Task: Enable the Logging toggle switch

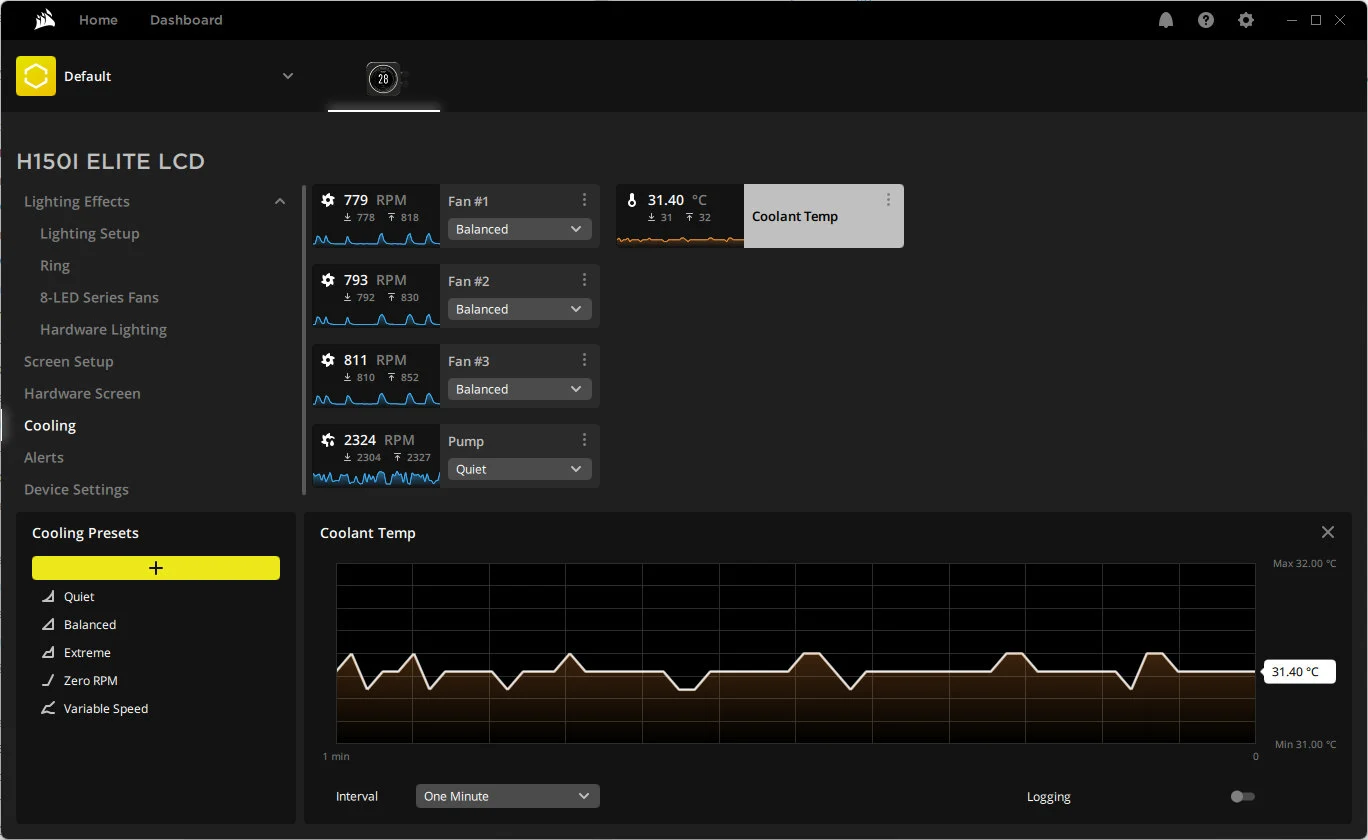Action: 1242,797
